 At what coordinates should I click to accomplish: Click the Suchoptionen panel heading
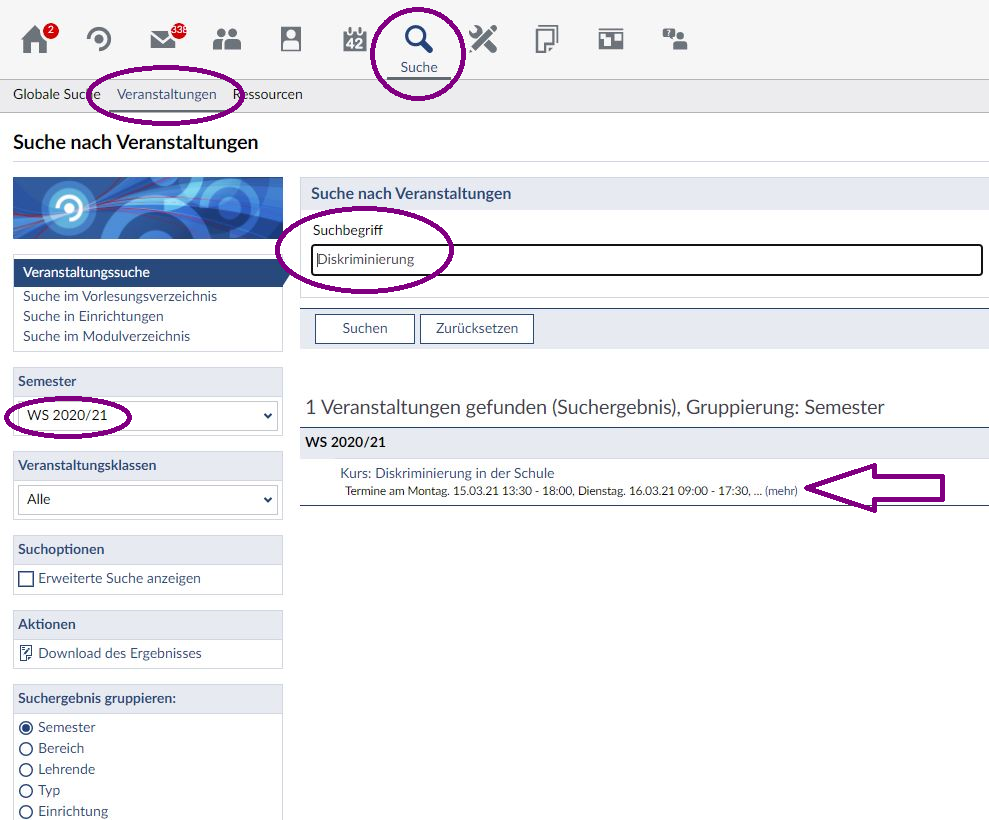pyautogui.click(x=61, y=549)
